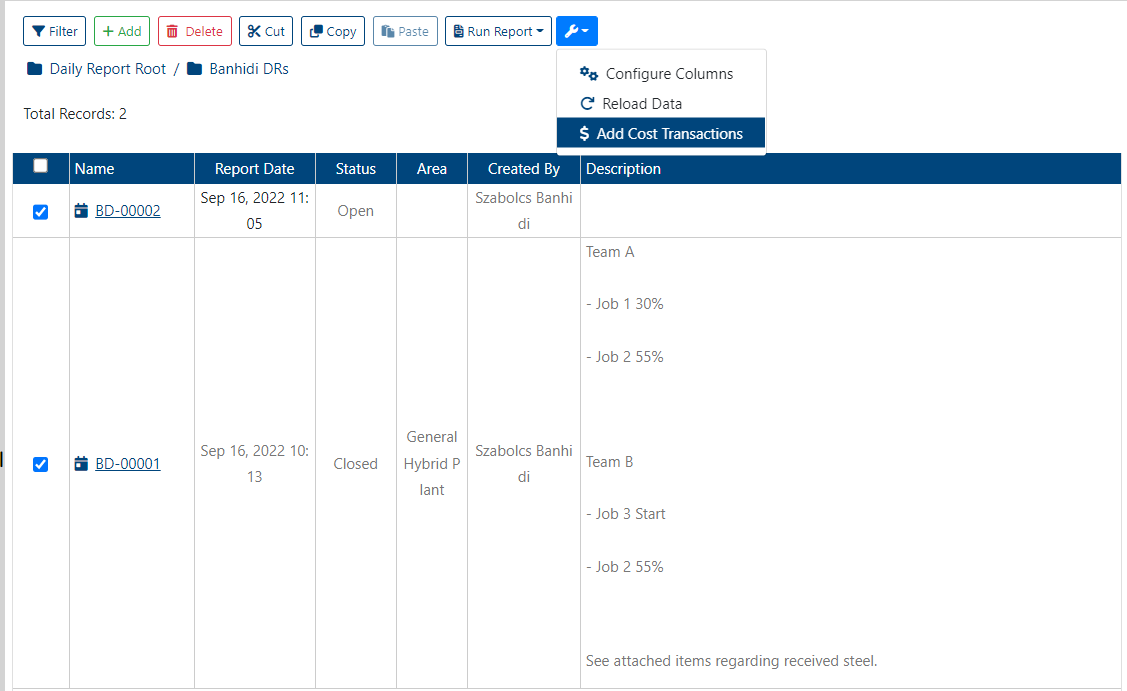Select the 'Closed' status cell
Viewport: 1127px width, 691px height.
[356, 464]
